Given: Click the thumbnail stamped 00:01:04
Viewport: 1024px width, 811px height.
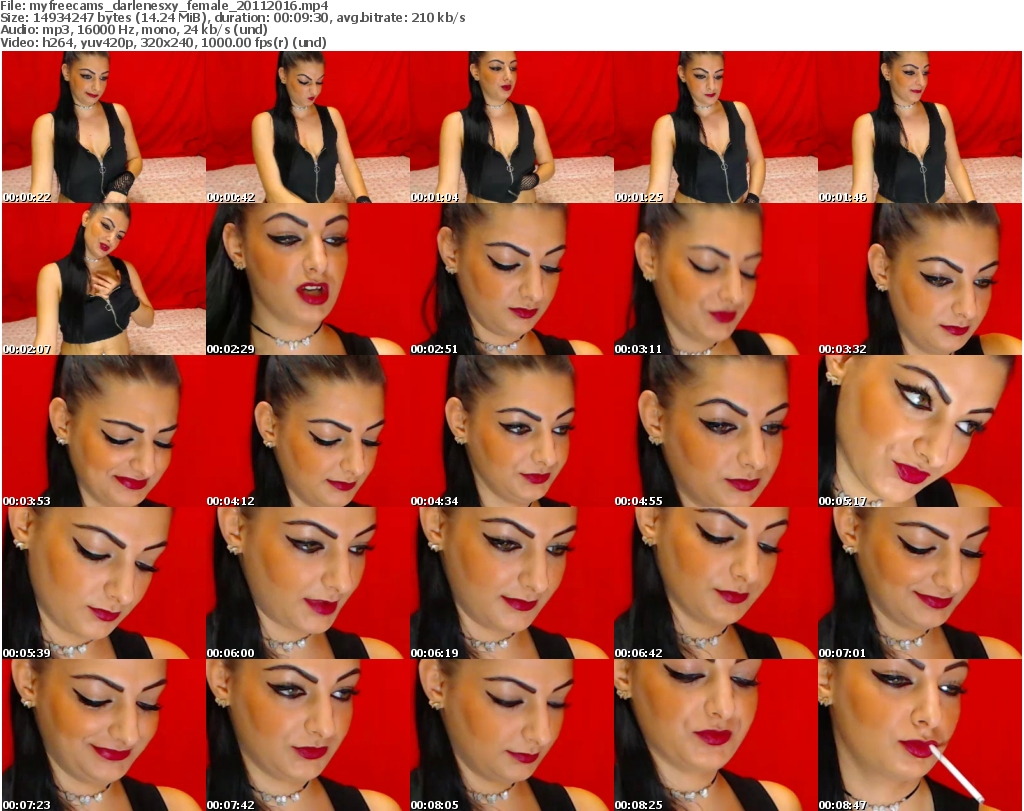Looking at the screenshot, I should (512, 127).
